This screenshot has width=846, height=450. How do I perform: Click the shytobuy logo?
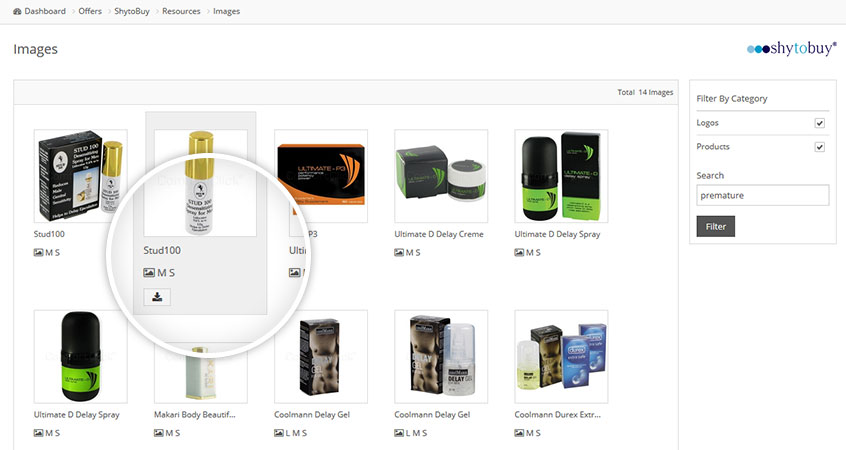click(x=792, y=49)
